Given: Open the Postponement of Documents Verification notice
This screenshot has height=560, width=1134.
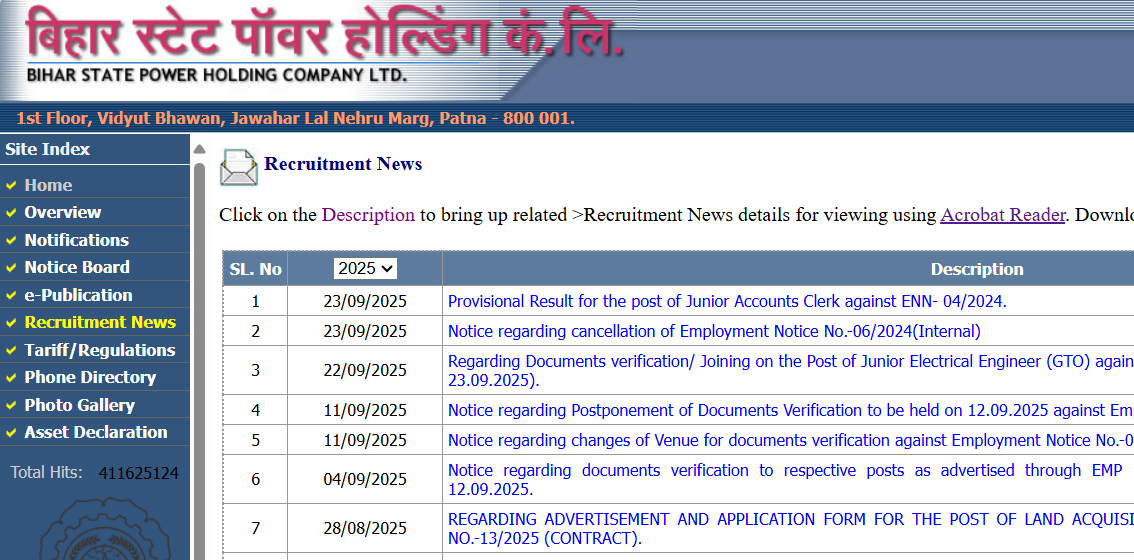Looking at the screenshot, I should (x=790, y=410).
